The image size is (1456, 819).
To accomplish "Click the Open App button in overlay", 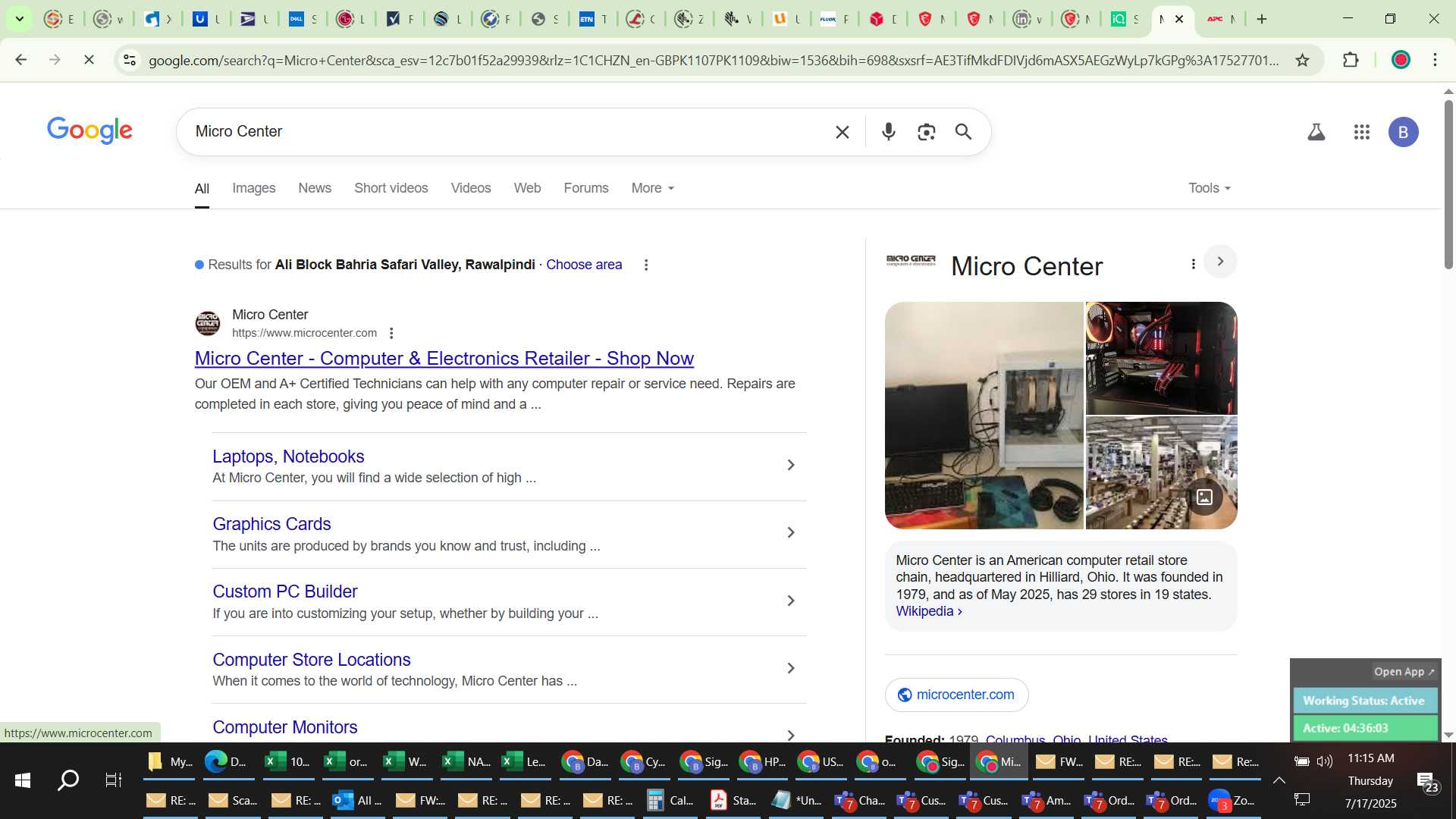I will click(1404, 672).
